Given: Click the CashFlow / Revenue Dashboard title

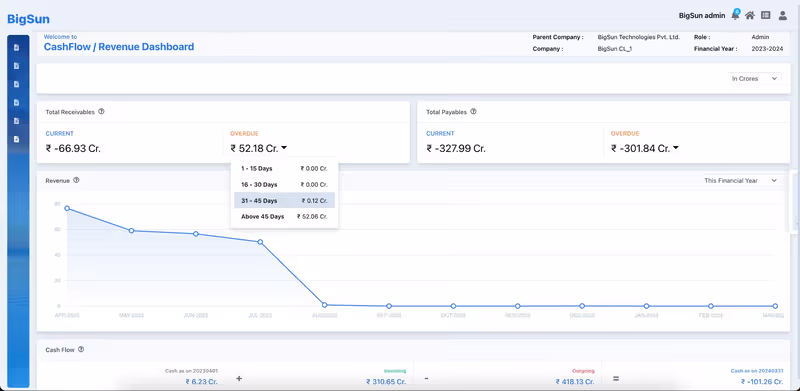Looking at the screenshot, I should (119, 47).
